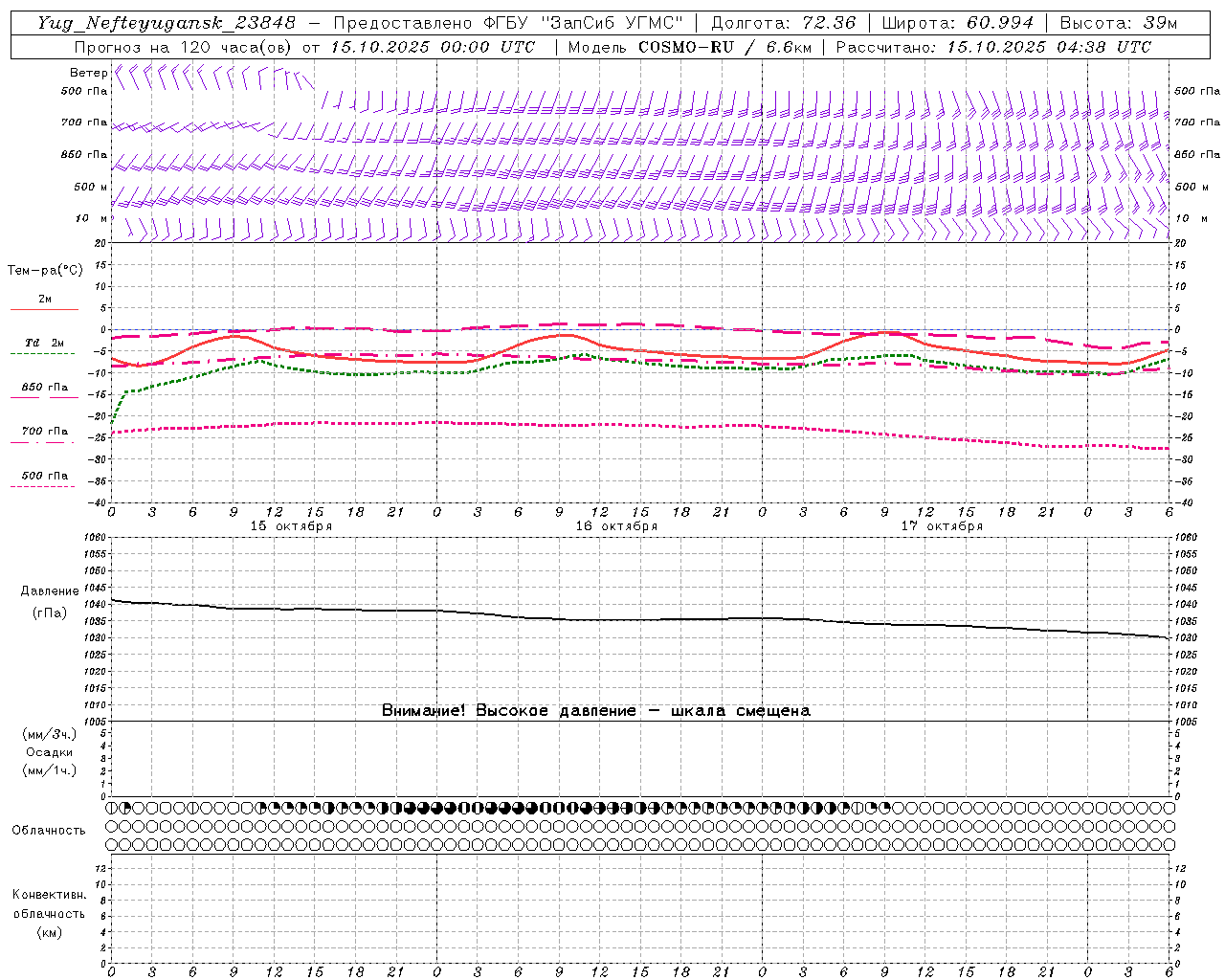Viewport: 1225px width, 980px height.
Task: Click the '20' value on the right temperature axis
Action: pyautogui.click(x=1181, y=243)
